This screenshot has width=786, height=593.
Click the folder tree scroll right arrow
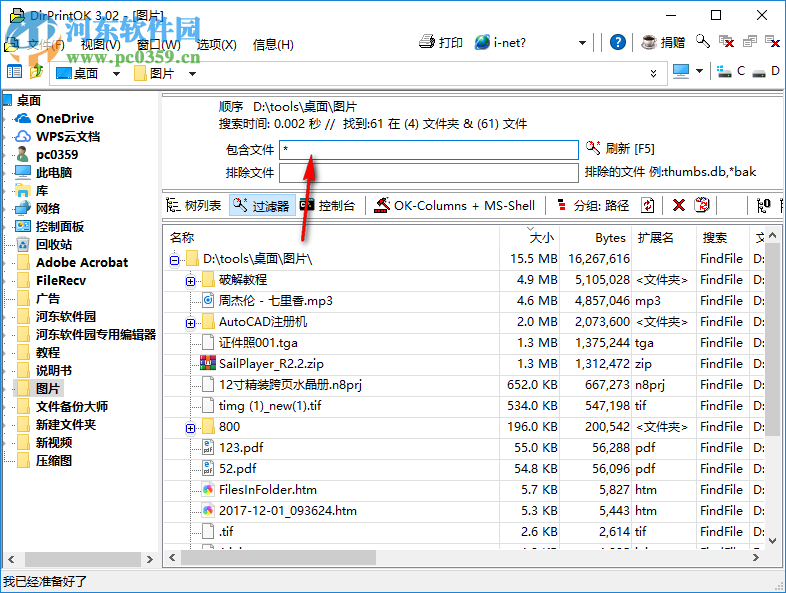pyautogui.click(x=149, y=559)
